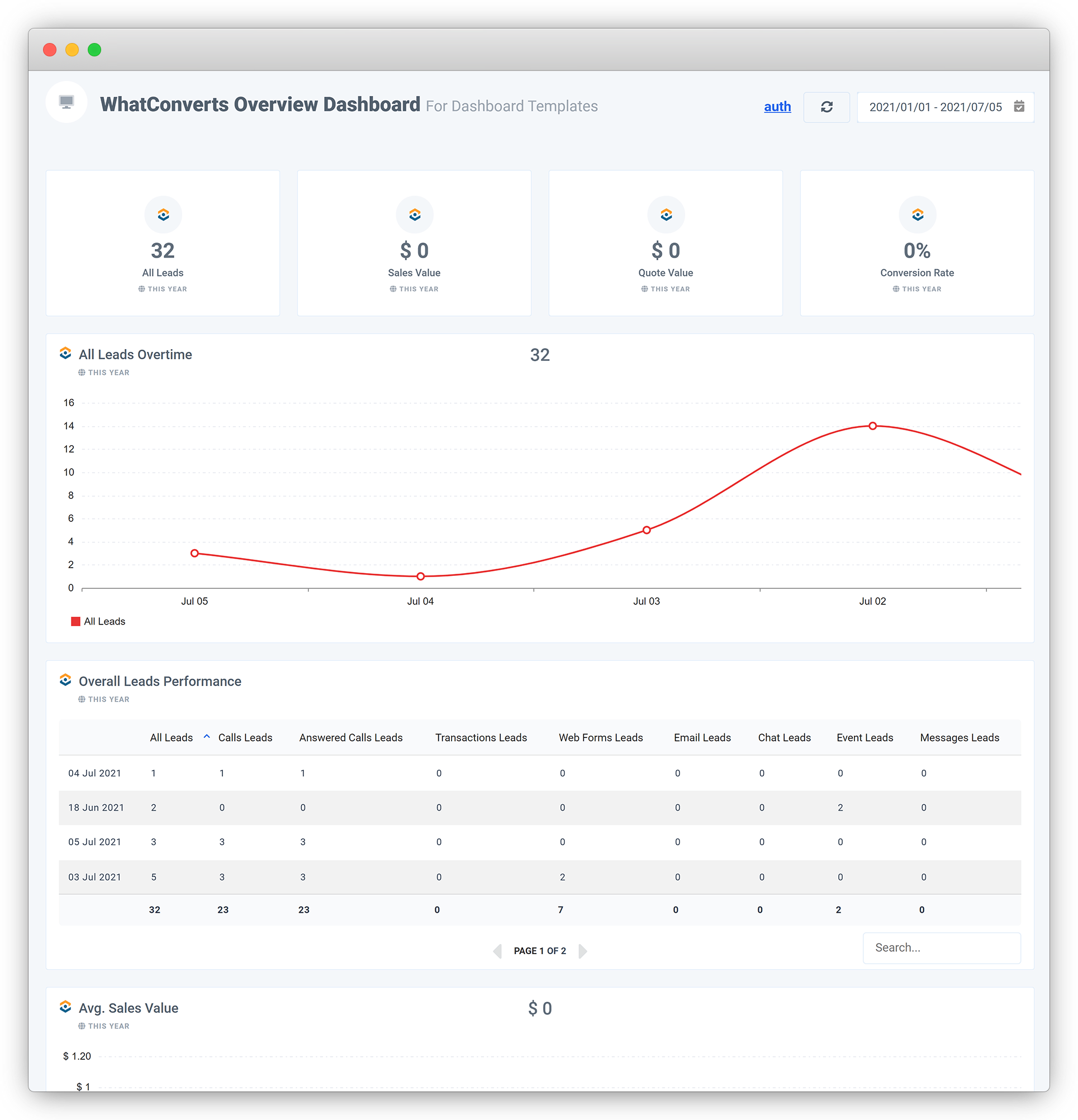Select the 18 Jun 2021 table row
The height and width of the screenshot is (1120, 1078).
[540, 807]
